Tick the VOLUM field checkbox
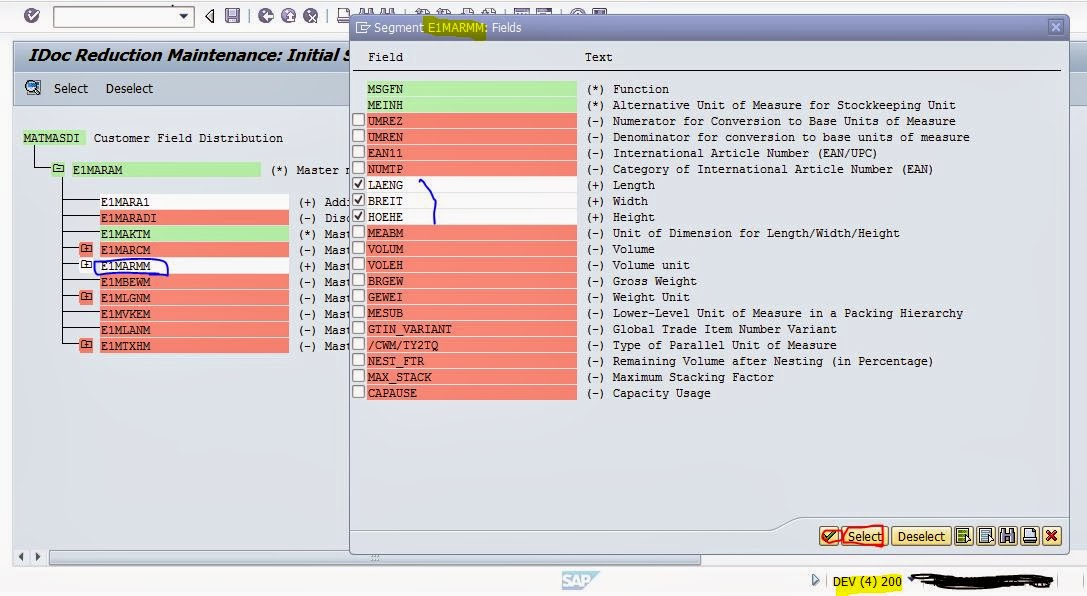The height and width of the screenshot is (596, 1087). tap(358, 247)
